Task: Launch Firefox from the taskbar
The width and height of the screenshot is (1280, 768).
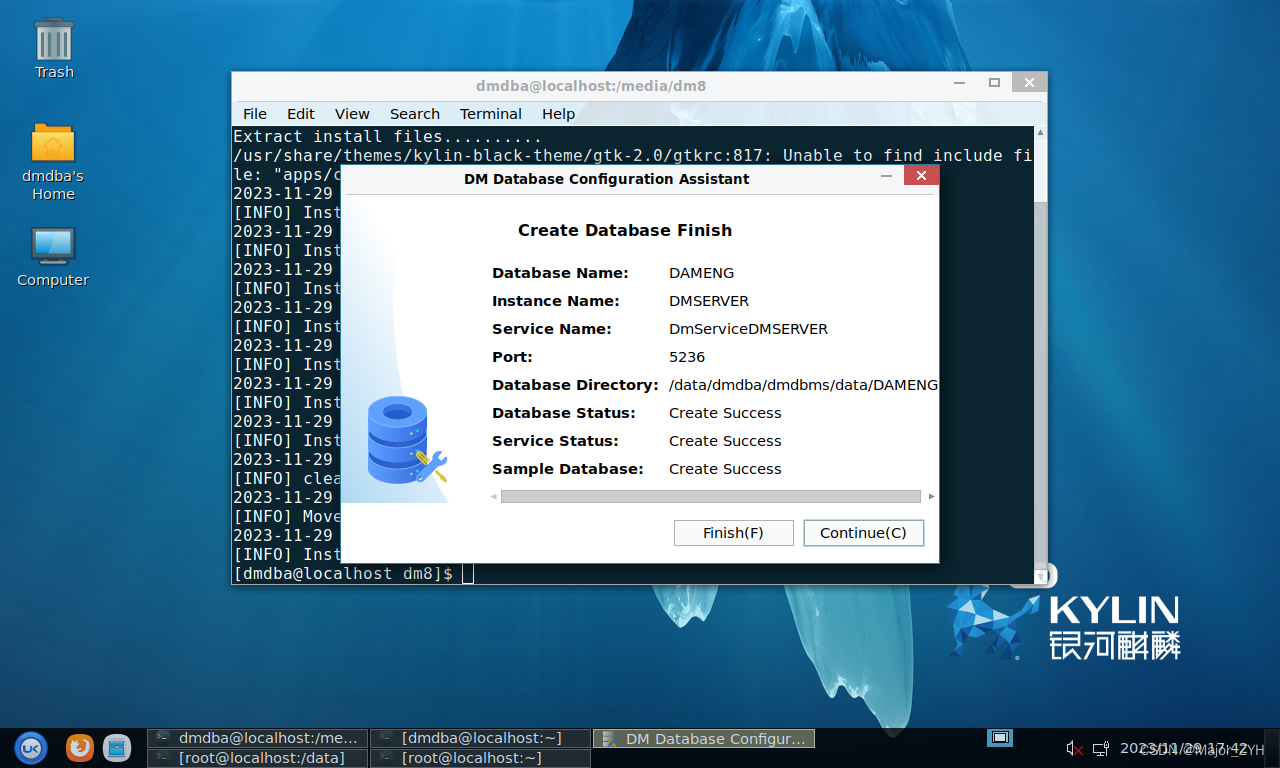Action: (80, 747)
